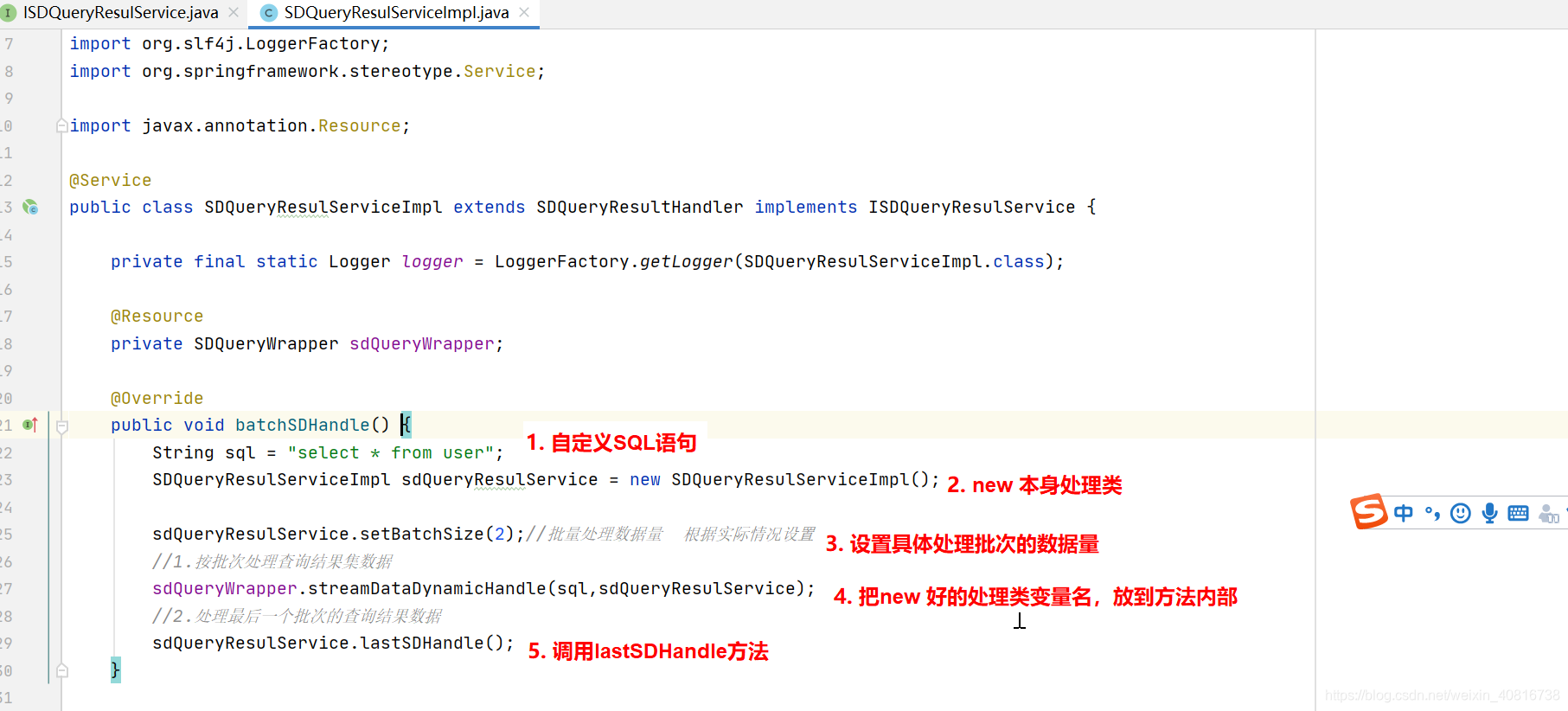
Task: Click Resource in the javax.annotation import
Action: 360,125
